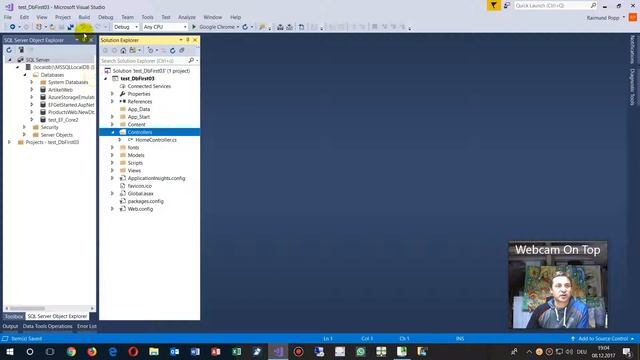The height and width of the screenshot is (360, 640).
Task: Switch to the Toolbox tab
Action: pos(14,316)
